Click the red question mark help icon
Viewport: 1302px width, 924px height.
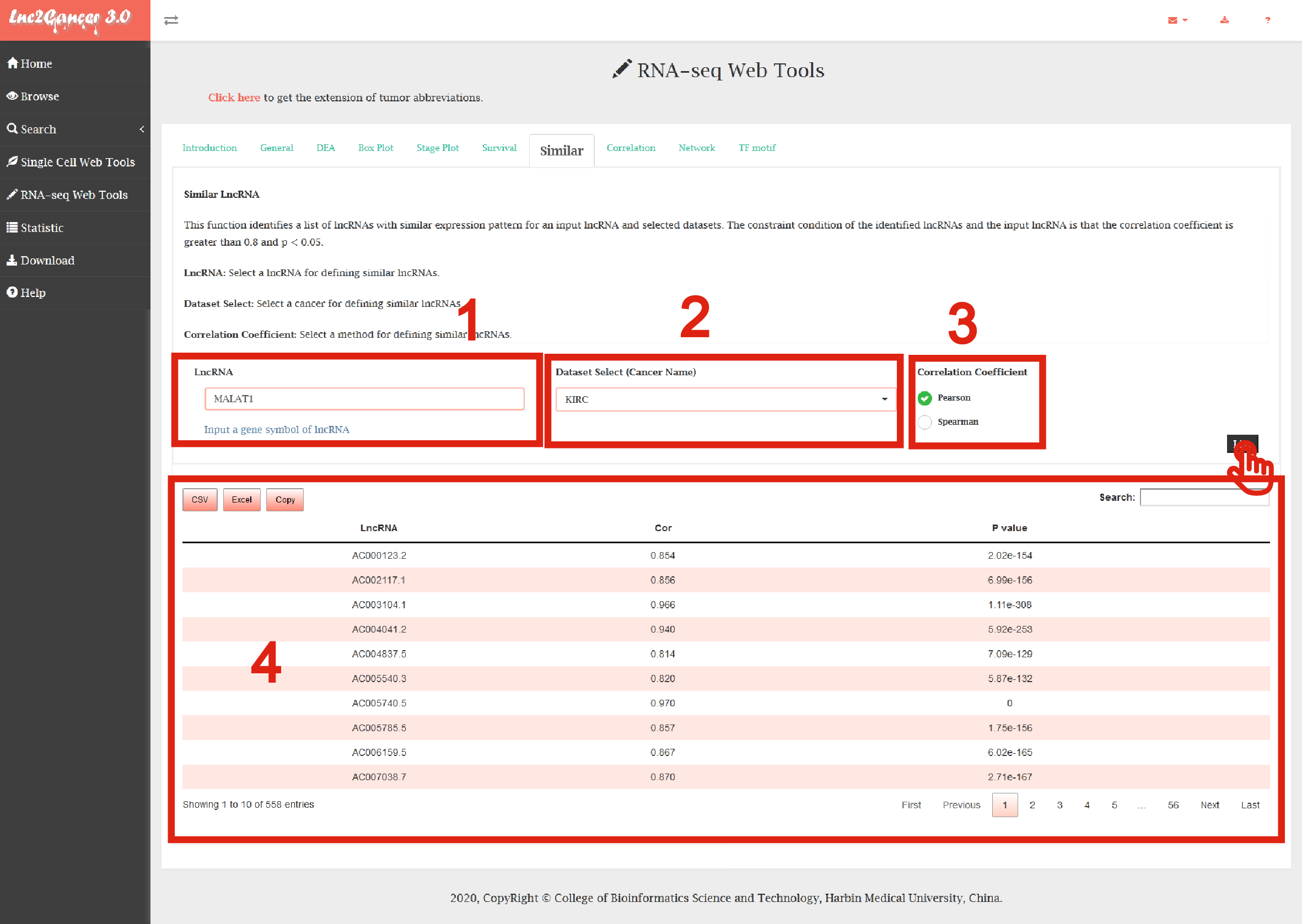click(x=1267, y=20)
